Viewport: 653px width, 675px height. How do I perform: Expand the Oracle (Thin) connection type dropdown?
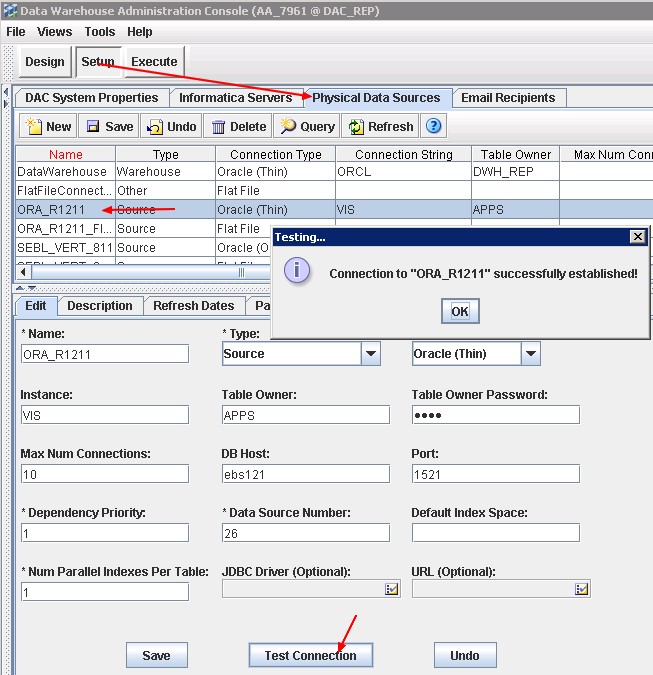pyautogui.click(x=531, y=354)
